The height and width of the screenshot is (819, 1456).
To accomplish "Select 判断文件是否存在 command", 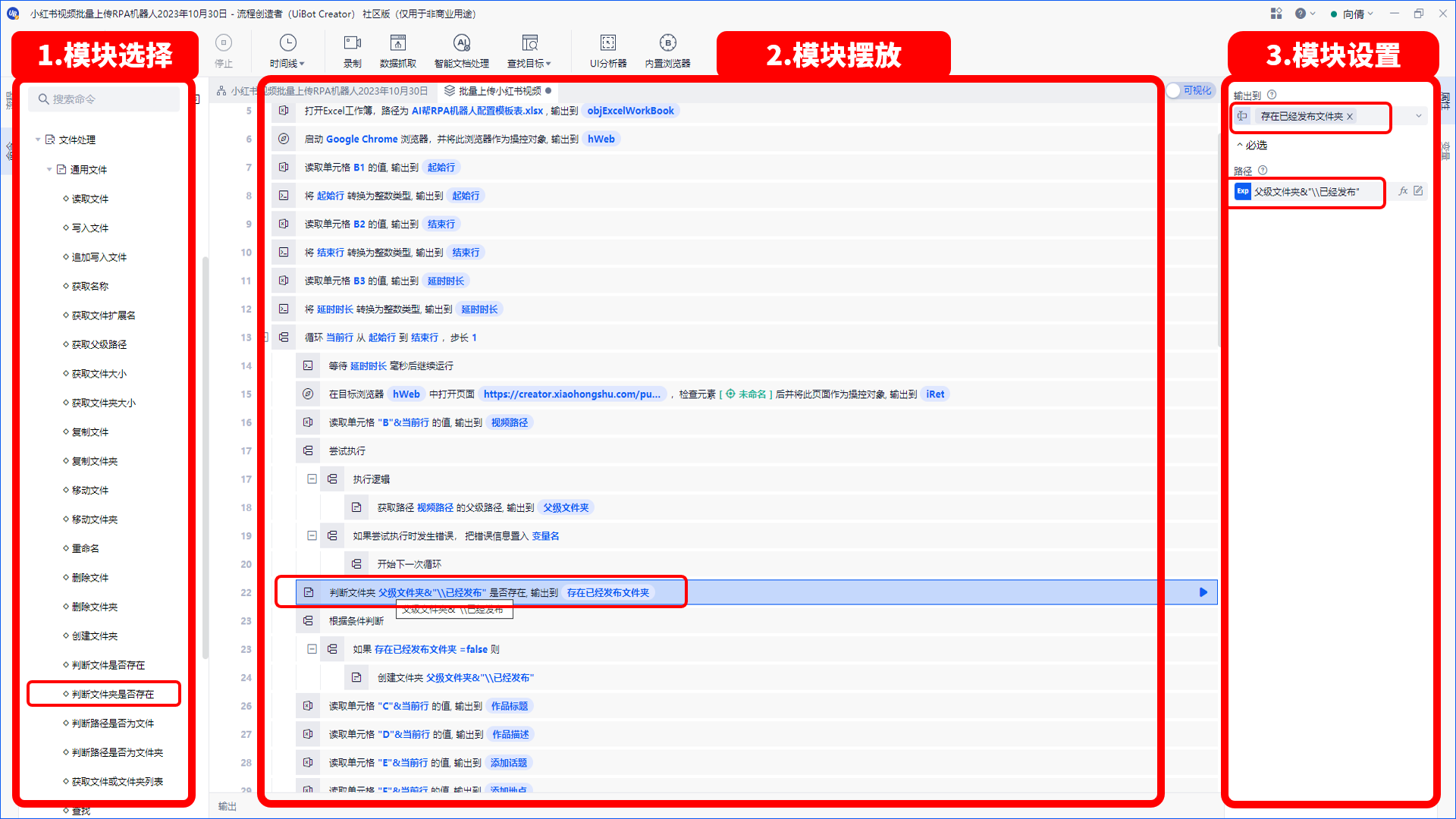I will point(108,665).
